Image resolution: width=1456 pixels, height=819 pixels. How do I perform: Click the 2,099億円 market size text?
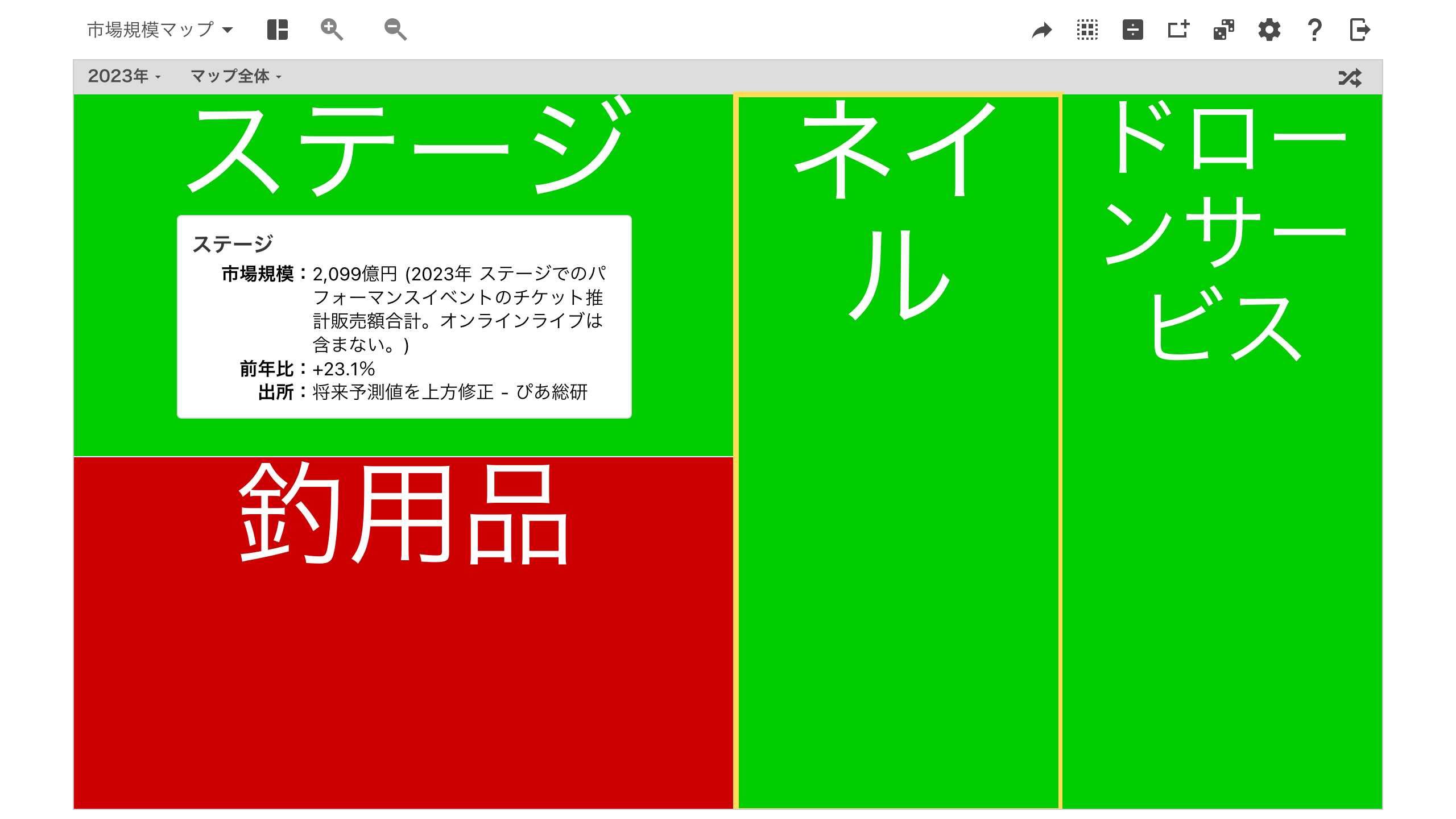[x=354, y=274]
